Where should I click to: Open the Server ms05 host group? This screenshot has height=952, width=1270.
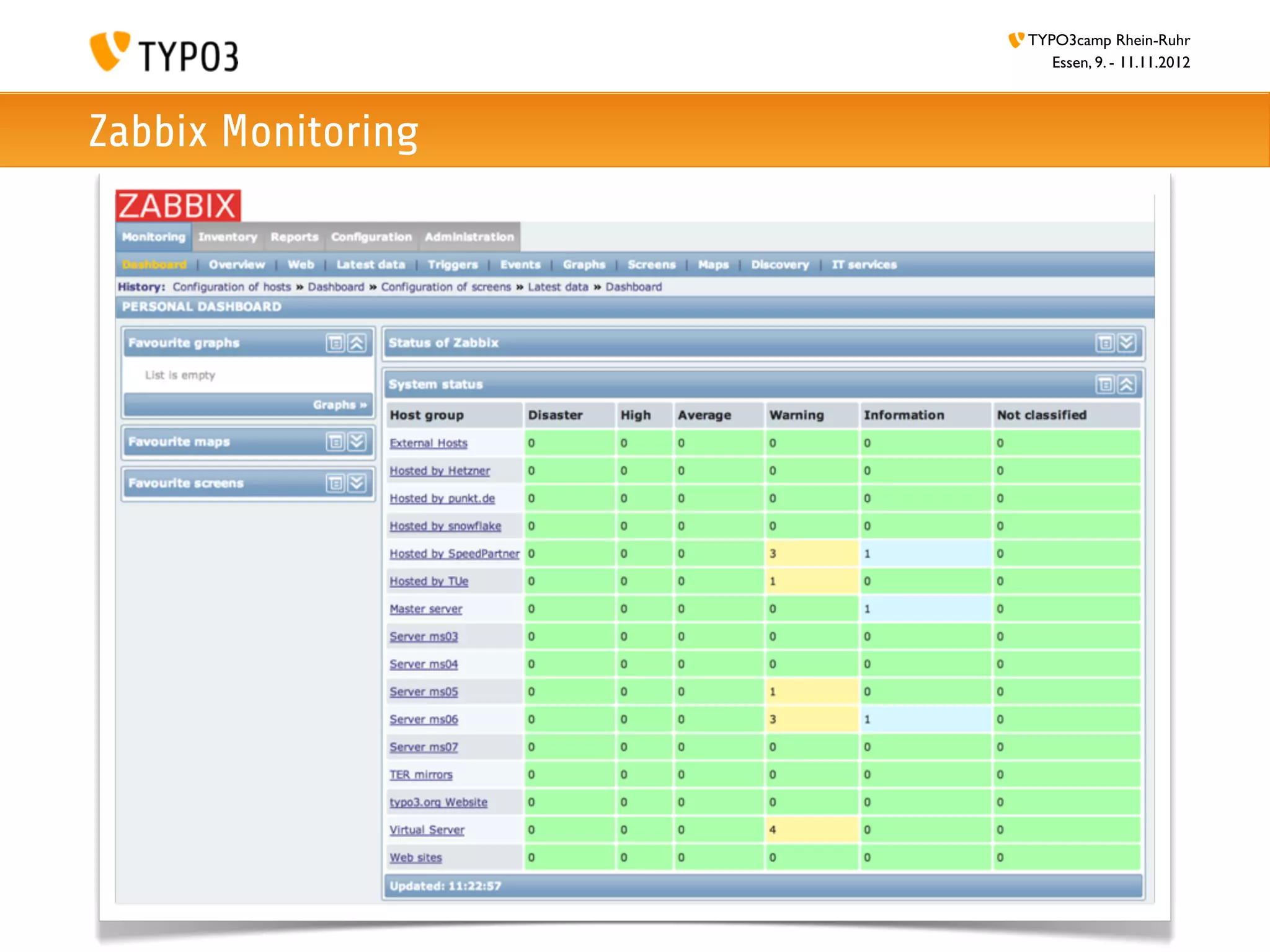pyautogui.click(x=424, y=692)
